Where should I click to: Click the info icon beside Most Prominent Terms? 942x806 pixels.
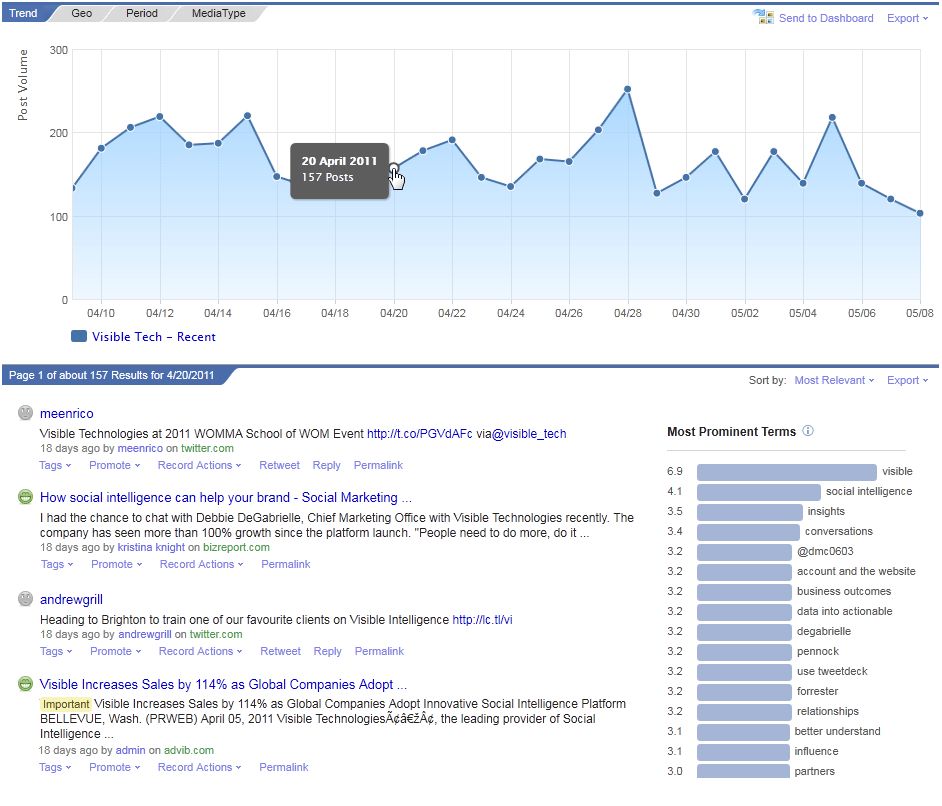pyautogui.click(x=810, y=431)
